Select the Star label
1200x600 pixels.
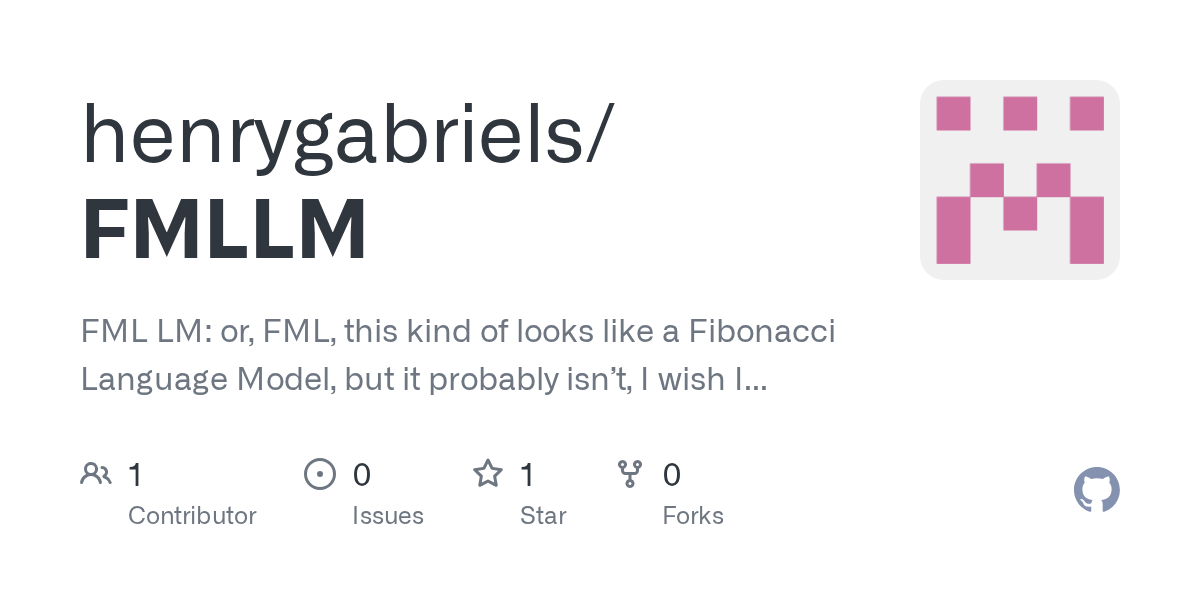pyautogui.click(x=543, y=516)
